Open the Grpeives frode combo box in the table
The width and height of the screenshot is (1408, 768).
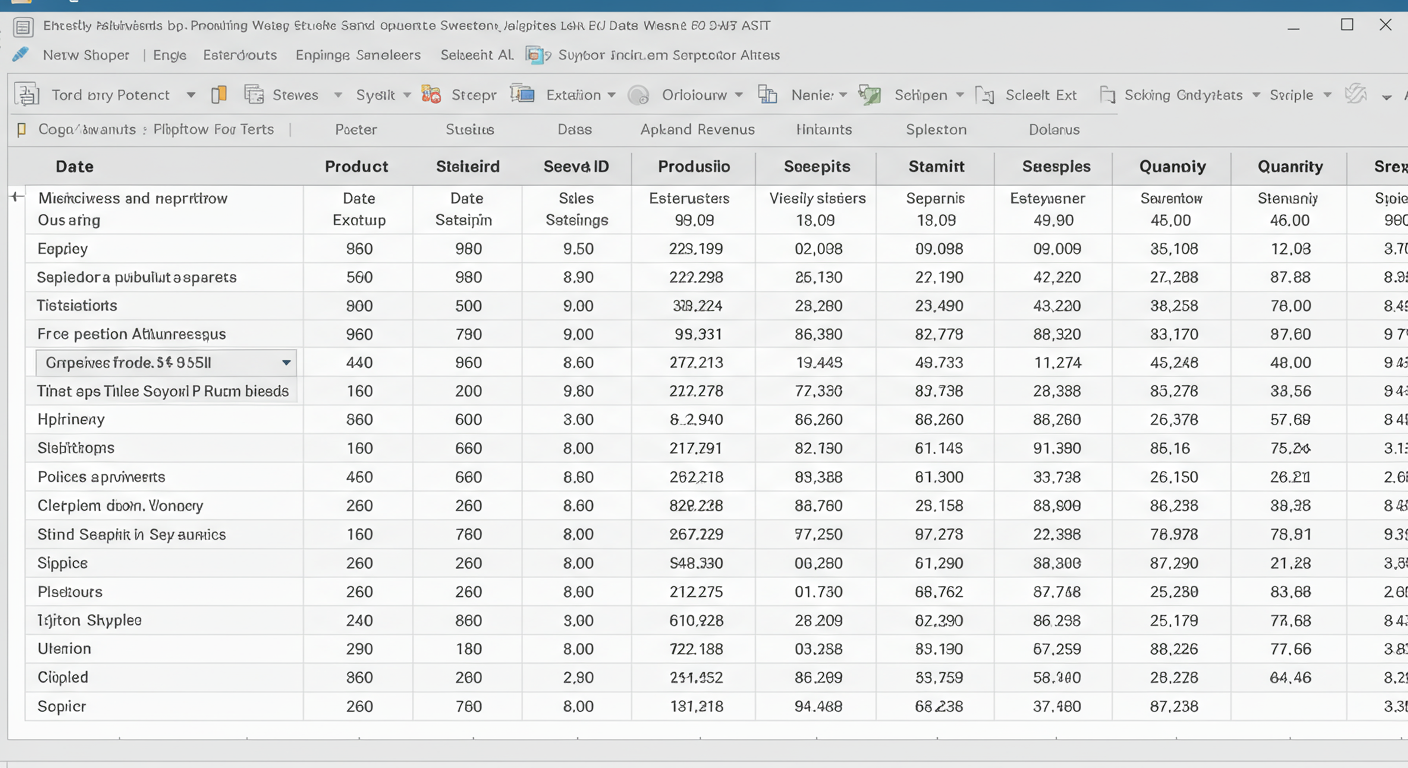click(286, 363)
